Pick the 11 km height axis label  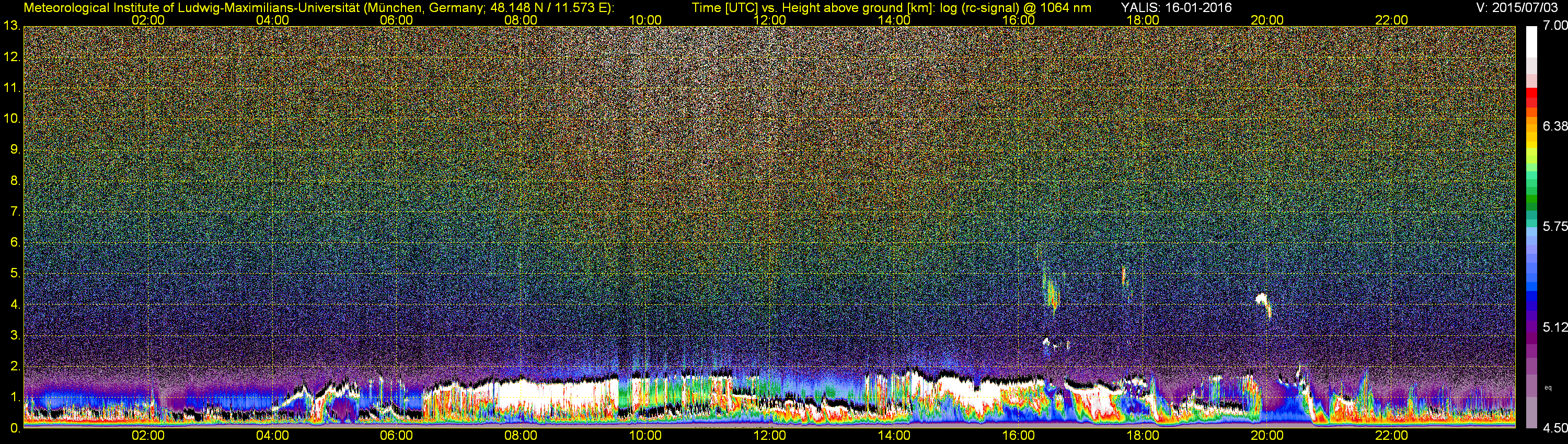pyautogui.click(x=11, y=88)
